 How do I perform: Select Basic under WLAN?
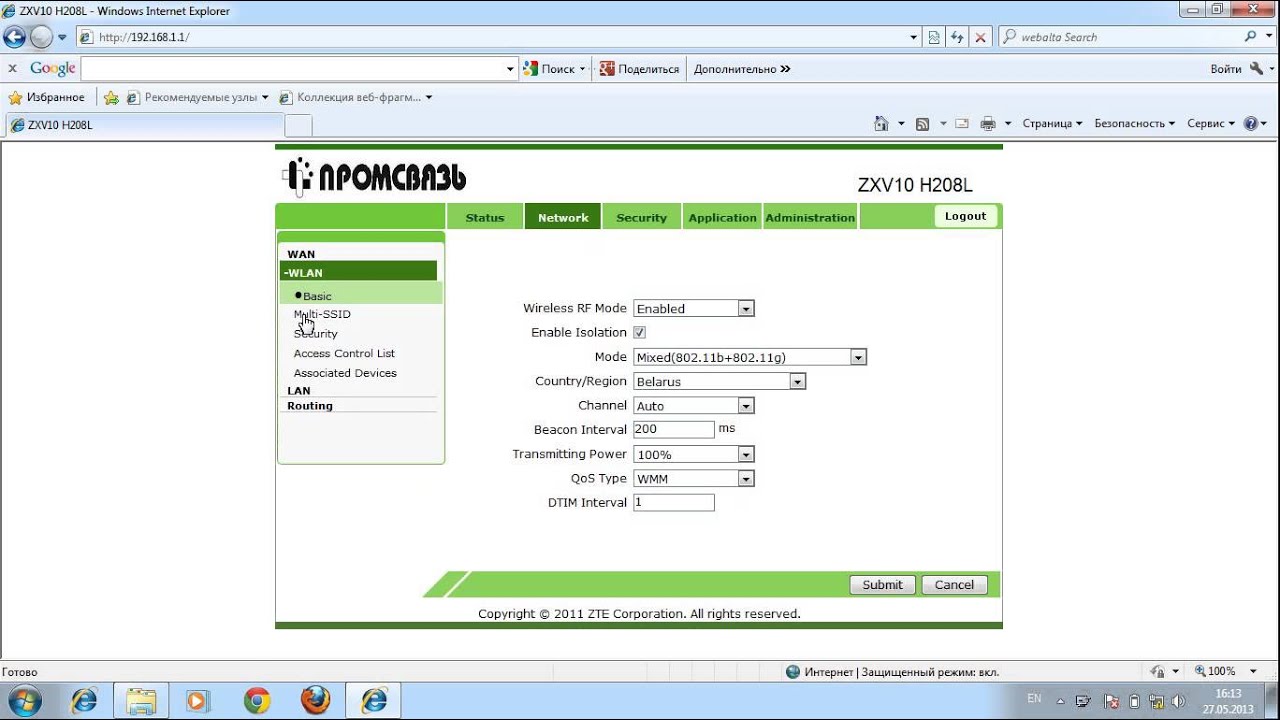coord(317,296)
